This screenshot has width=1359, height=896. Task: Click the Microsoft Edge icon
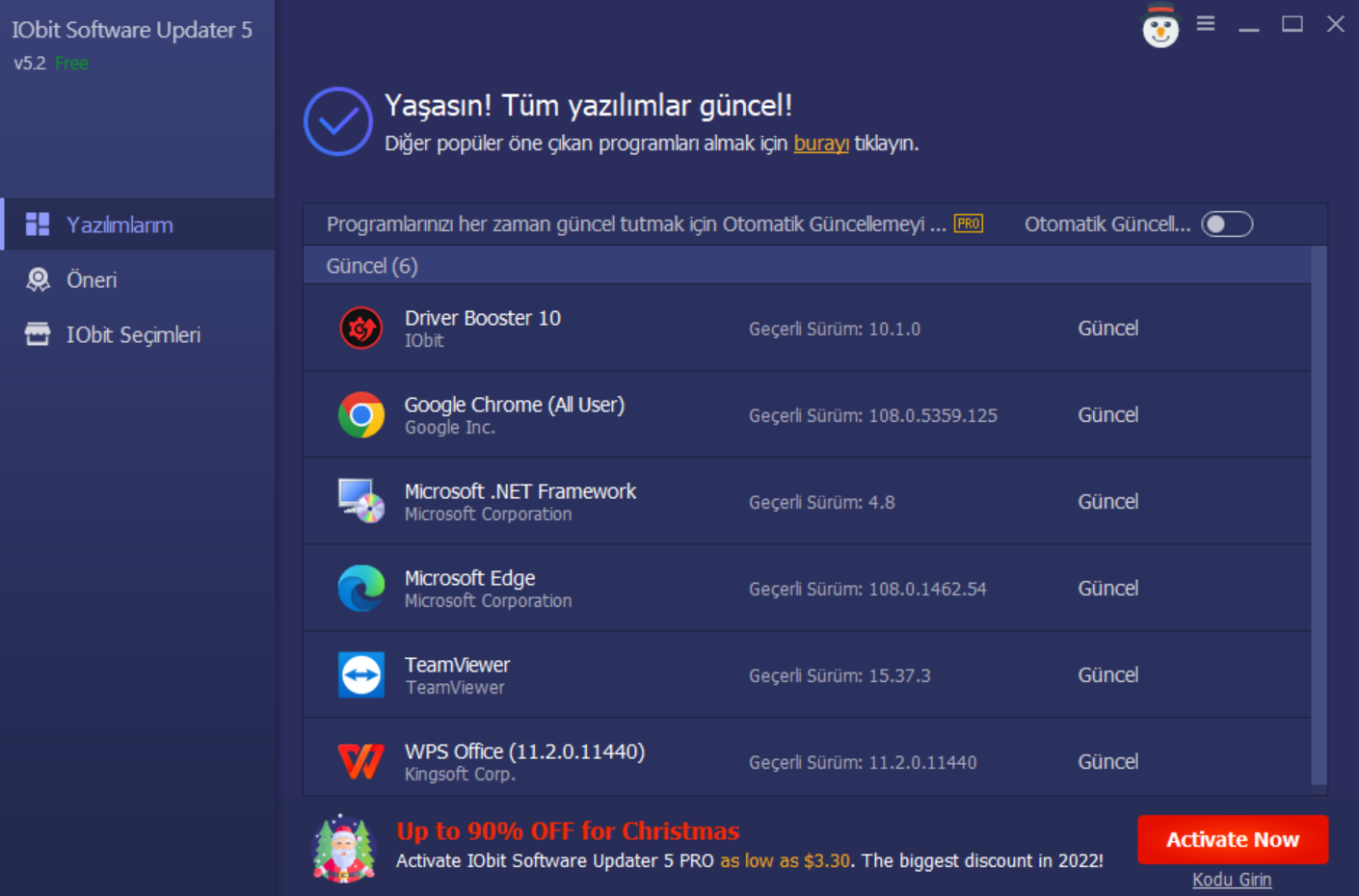[x=361, y=589]
